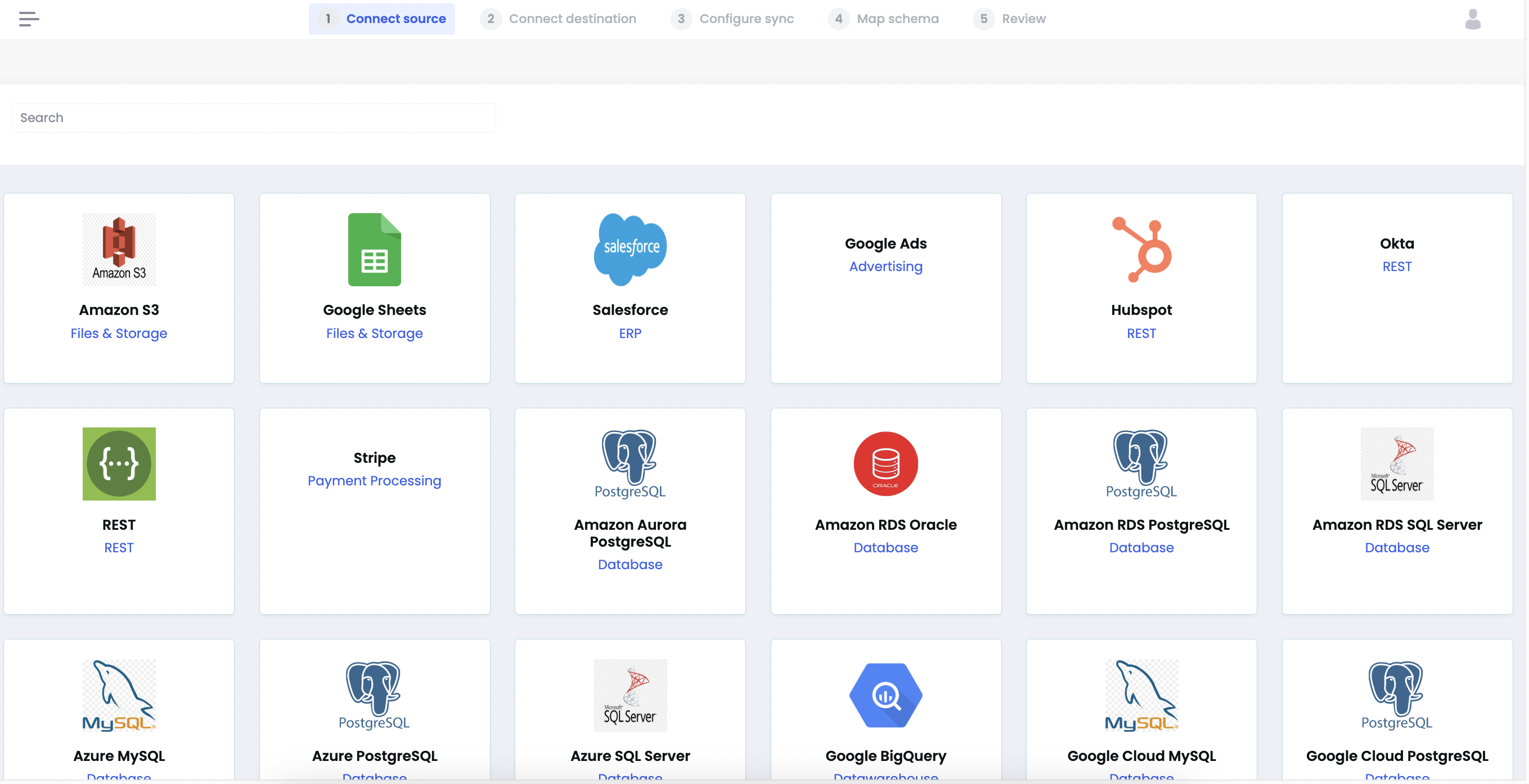The image size is (1529, 784).
Task: Click the Advertising label under Google Ads
Action: tap(885, 267)
